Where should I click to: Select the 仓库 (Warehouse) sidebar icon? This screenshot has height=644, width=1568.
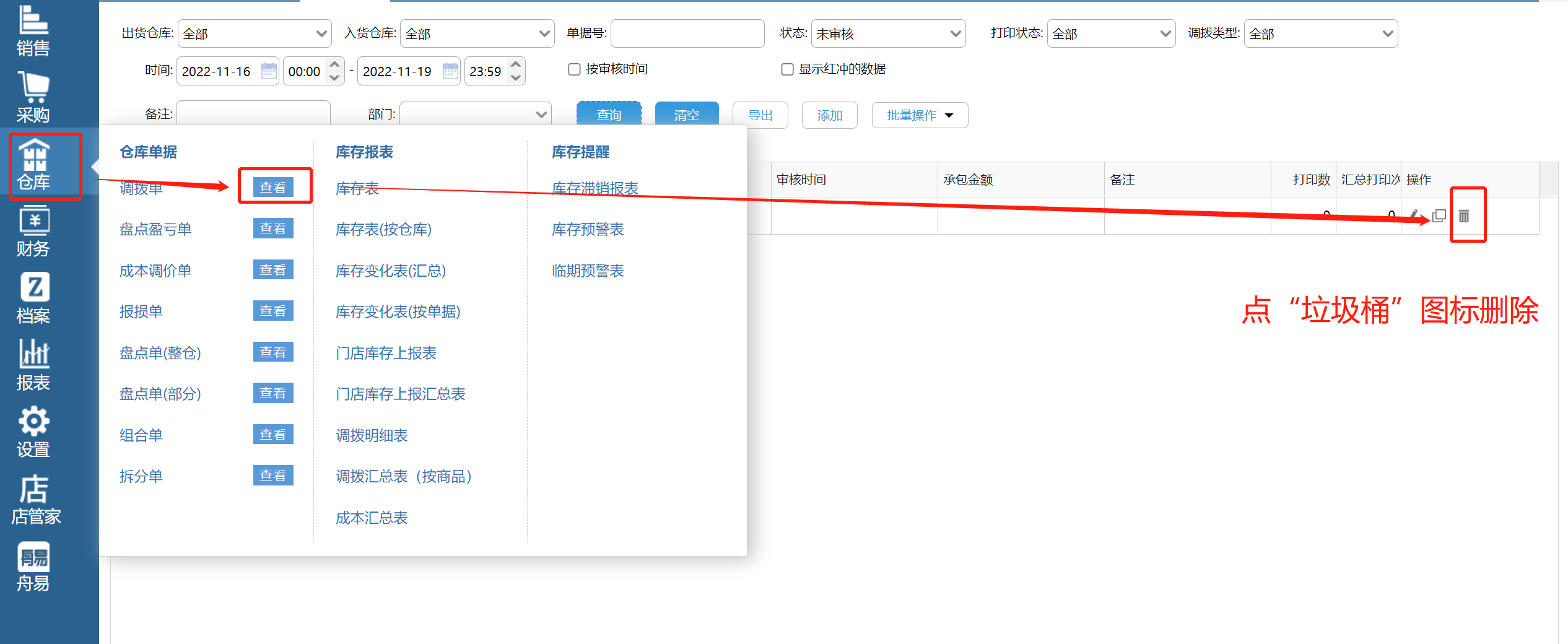click(33, 165)
